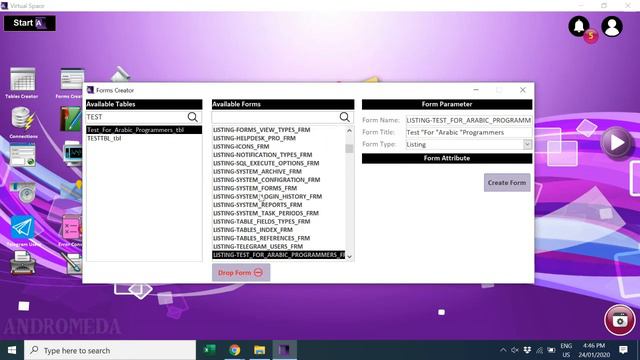This screenshot has height=360, width=640.
Task: Click the Available Tables search field
Action: point(136,117)
